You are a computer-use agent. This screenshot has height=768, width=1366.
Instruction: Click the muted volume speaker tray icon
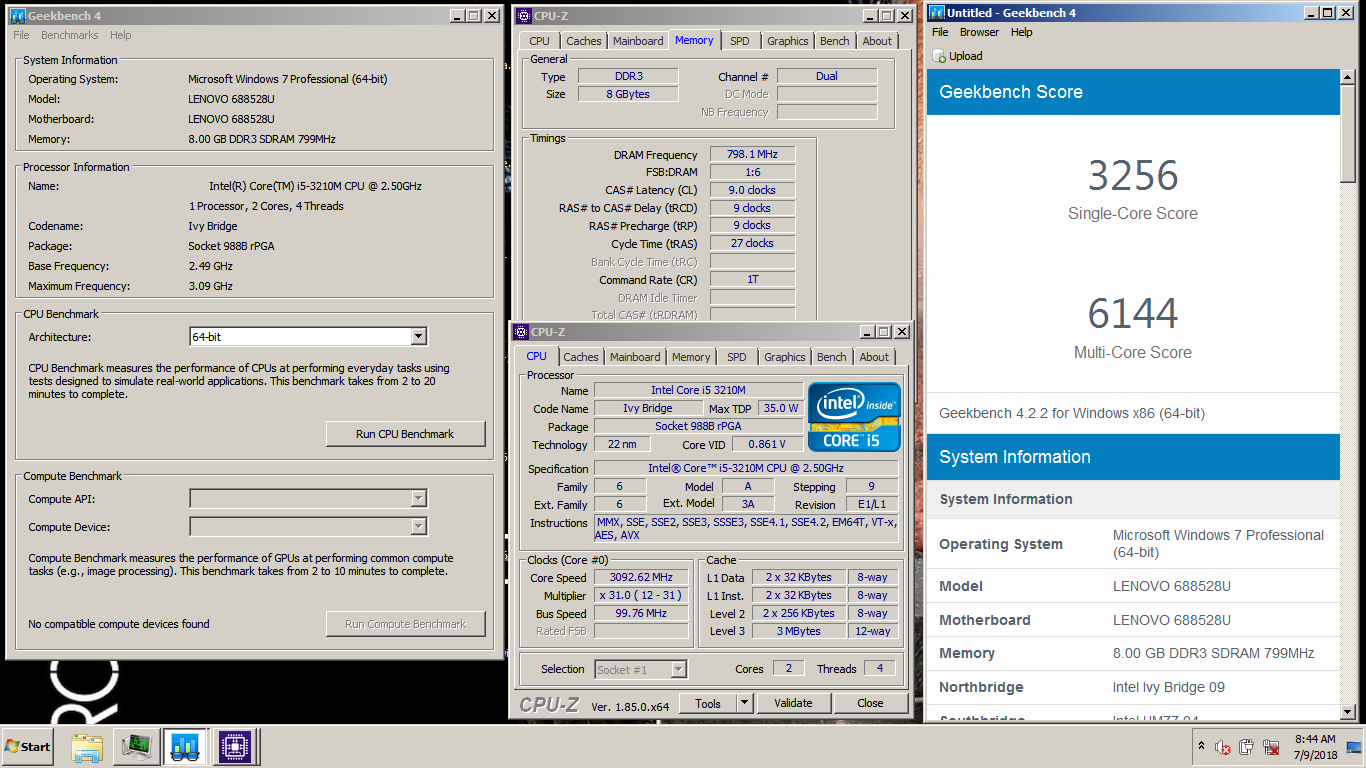[1222, 747]
